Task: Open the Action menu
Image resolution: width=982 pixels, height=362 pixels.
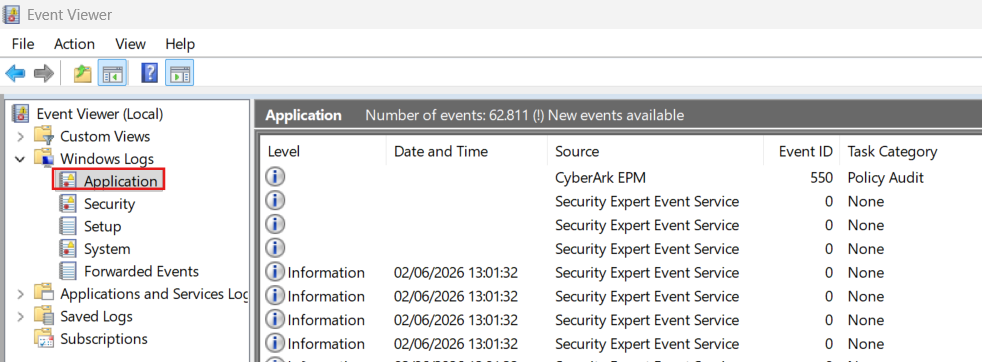Action: coord(74,44)
